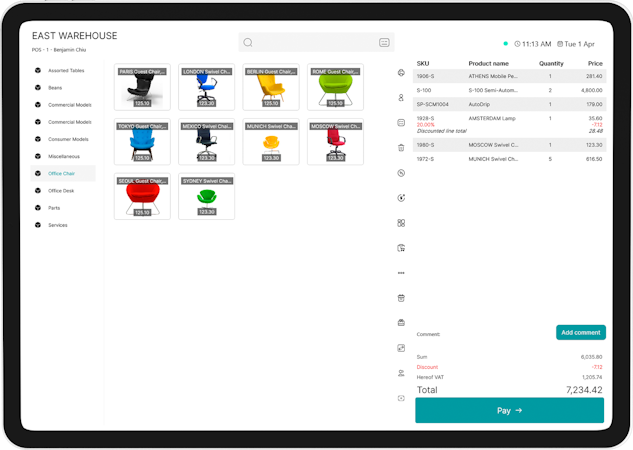The height and width of the screenshot is (450, 633).
Task: Click the customer person icon in the action column
Action: point(401,98)
